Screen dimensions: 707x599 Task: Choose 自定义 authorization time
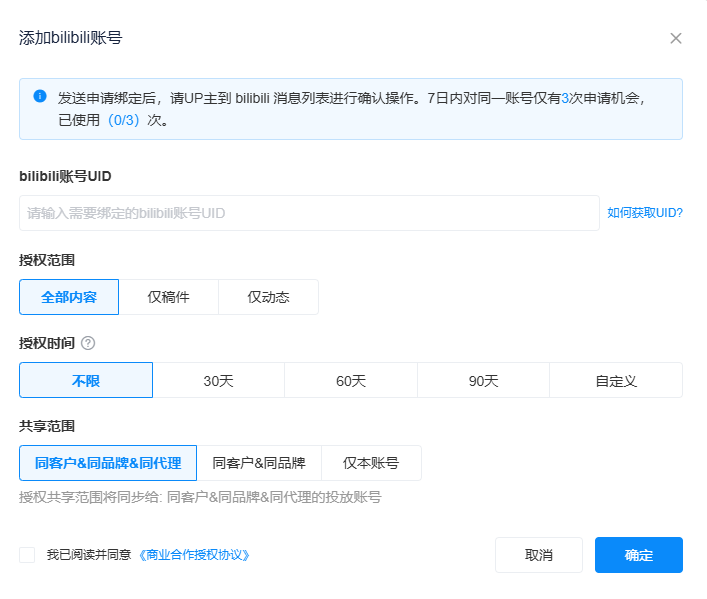click(616, 380)
